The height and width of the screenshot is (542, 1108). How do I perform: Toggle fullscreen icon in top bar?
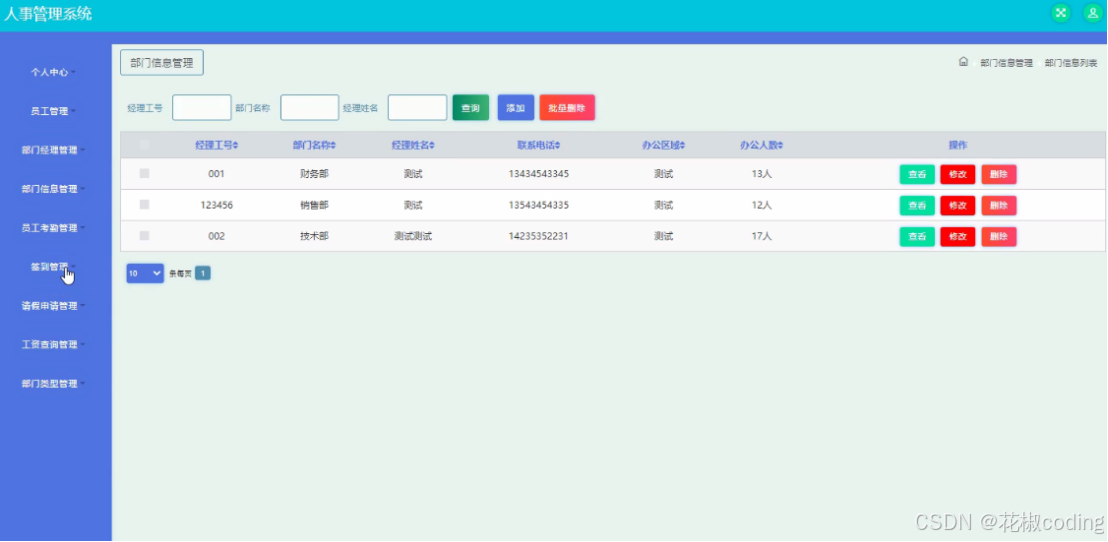(x=1061, y=13)
